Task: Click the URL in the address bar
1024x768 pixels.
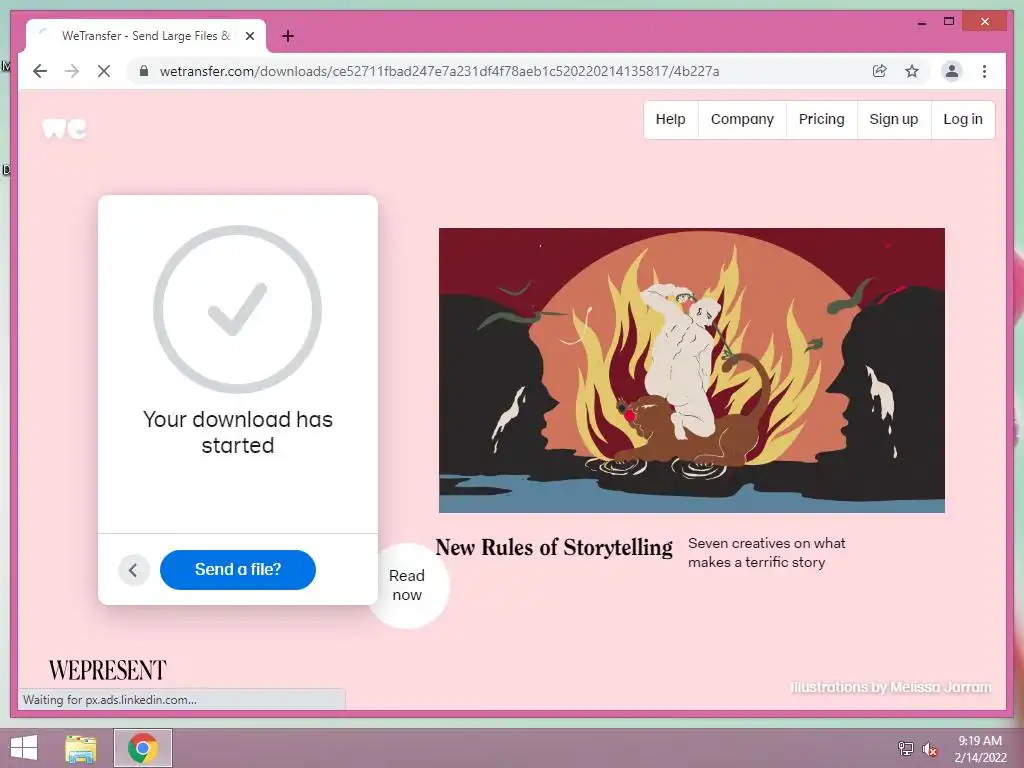Action: (x=440, y=71)
